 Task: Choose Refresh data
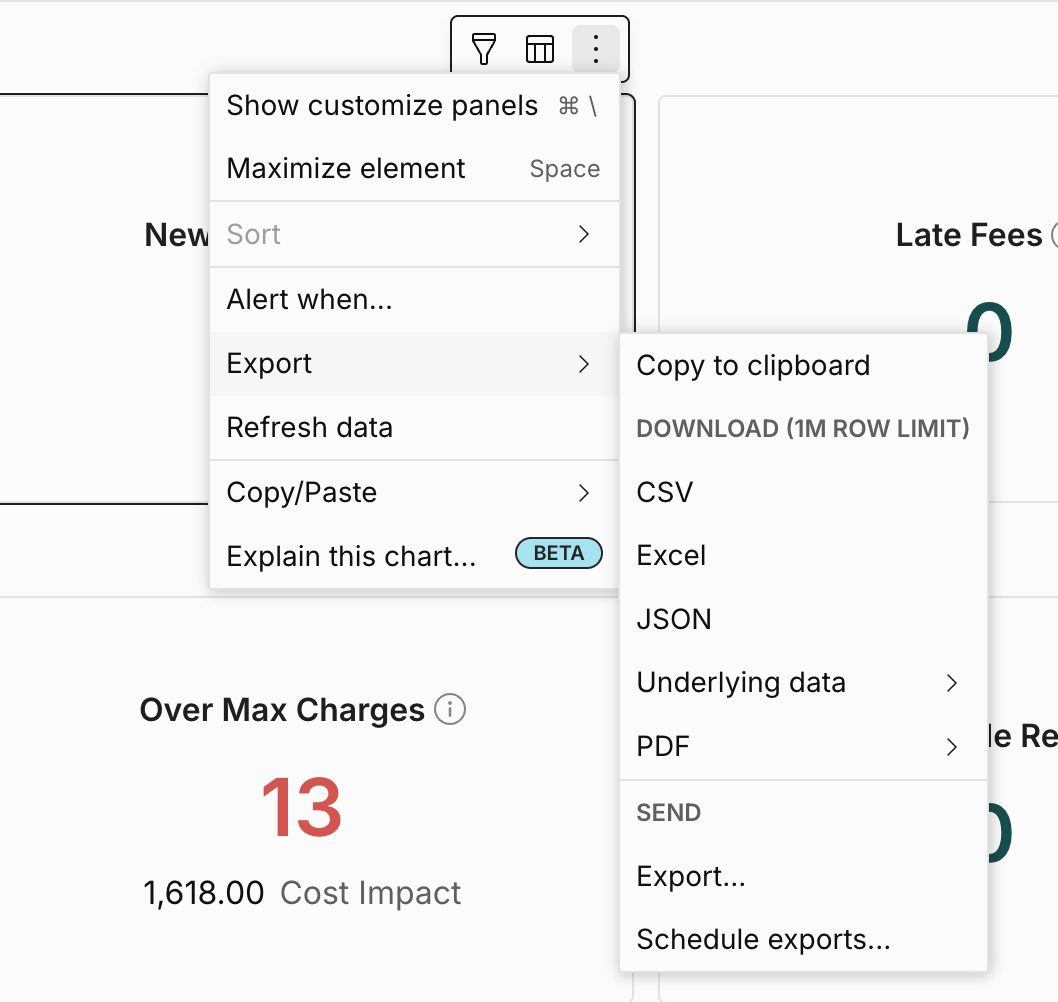pos(414,428)
